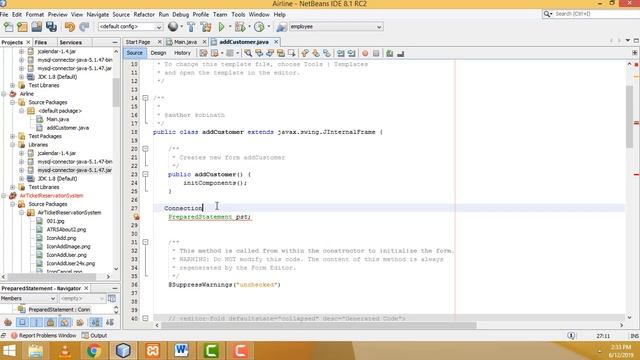
Task: Open XAMPP from the taskbar
Action: [152, 351]
